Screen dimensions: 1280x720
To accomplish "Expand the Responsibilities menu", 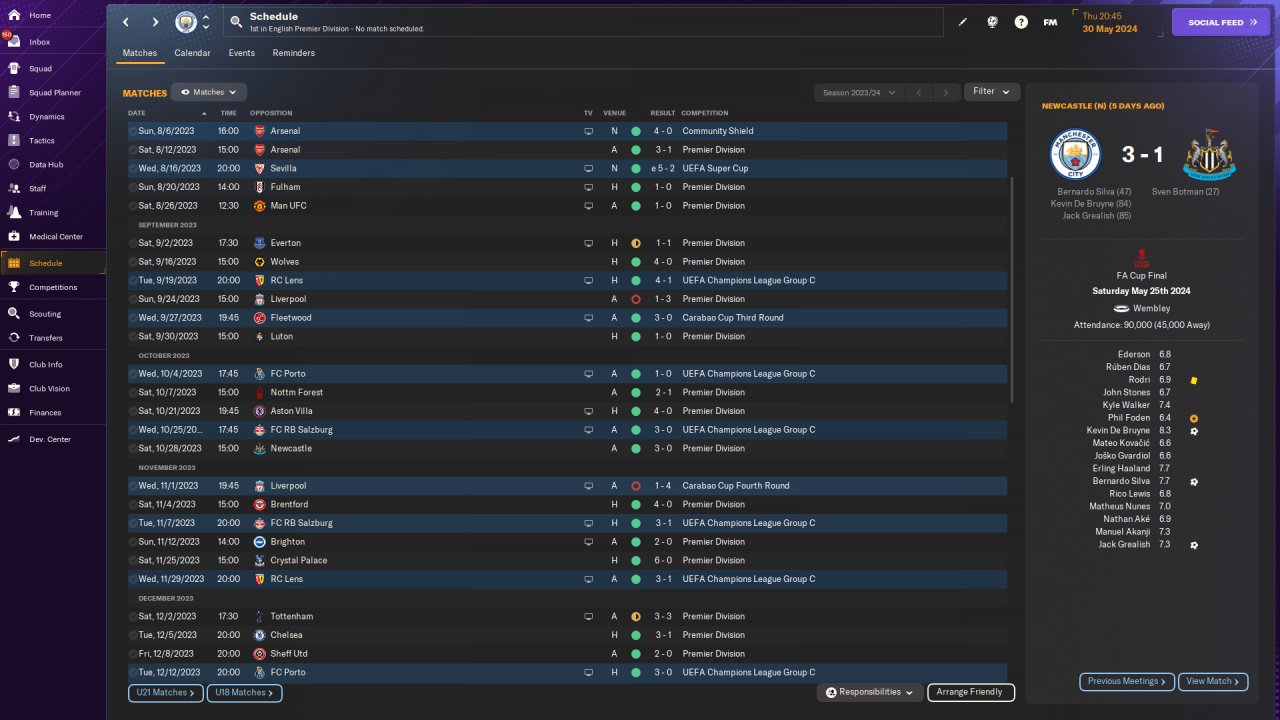I will pos(870,692).
